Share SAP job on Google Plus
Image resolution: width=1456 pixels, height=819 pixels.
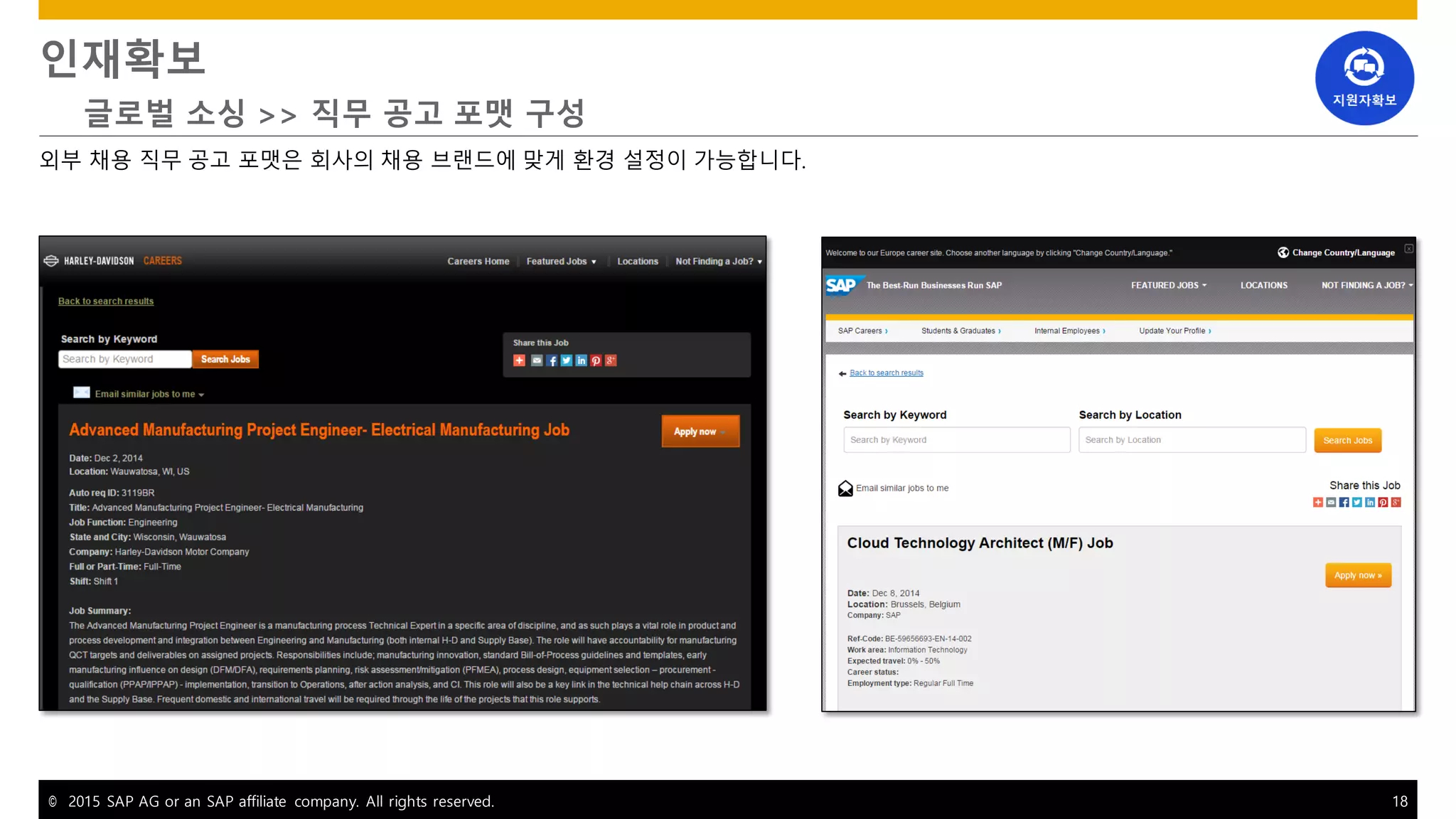[x=1396, y=503]
